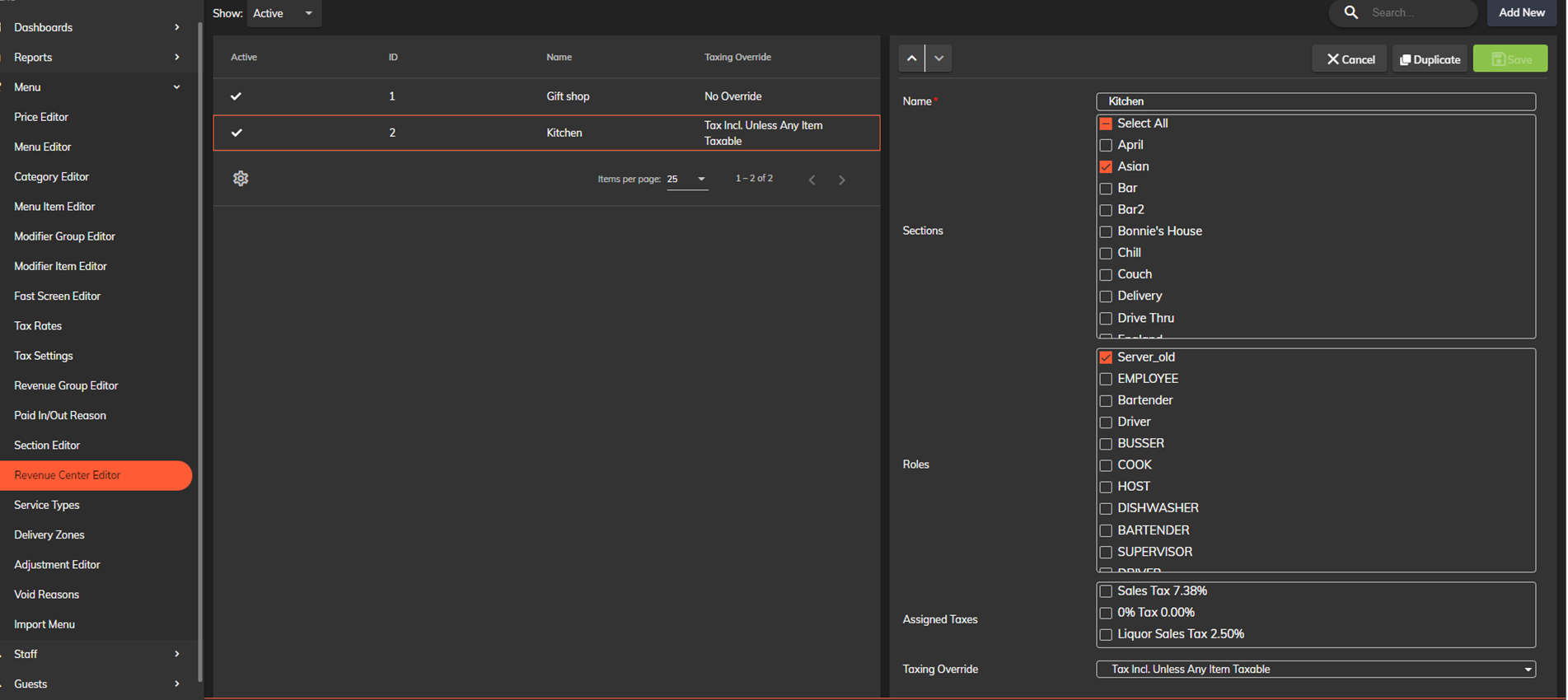Screen dimensions: 1568x700
Task: Toggle the Select All sections checkbox
Action: click(1106, 124)
